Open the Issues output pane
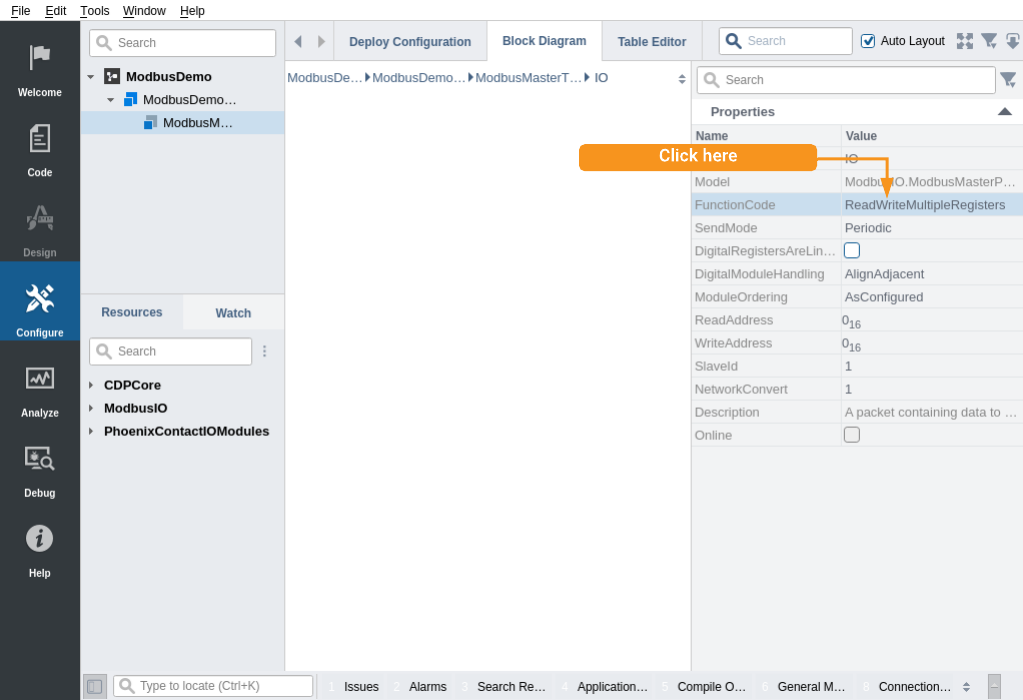Screen dimensions: 1023x700 (x=360, y=687)
